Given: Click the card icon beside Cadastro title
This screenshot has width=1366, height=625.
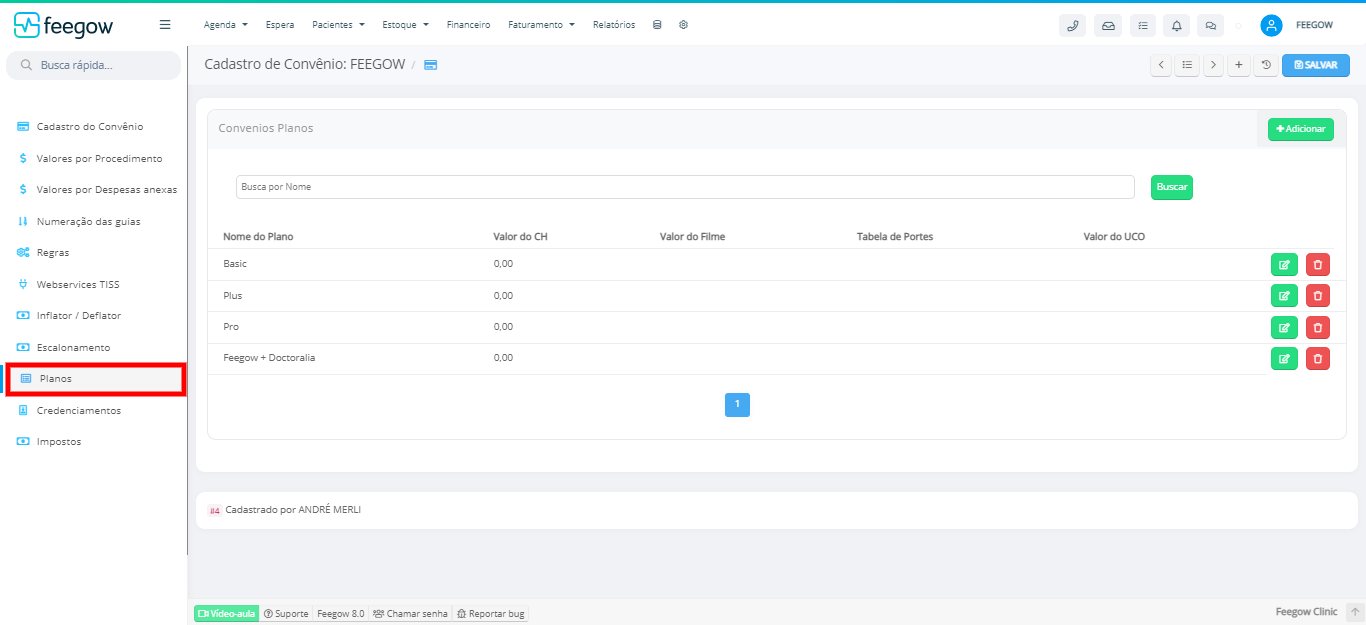Looking at the screenshot, I should click(x=430, y=65).
